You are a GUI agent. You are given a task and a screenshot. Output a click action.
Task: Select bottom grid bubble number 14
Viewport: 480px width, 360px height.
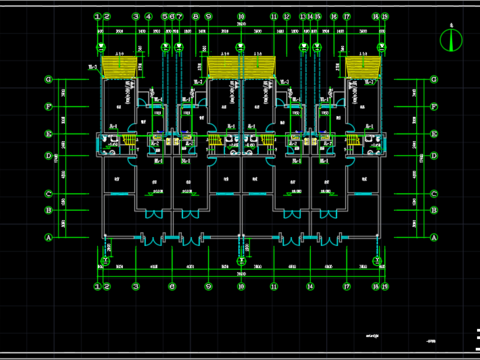click(310, 286)
